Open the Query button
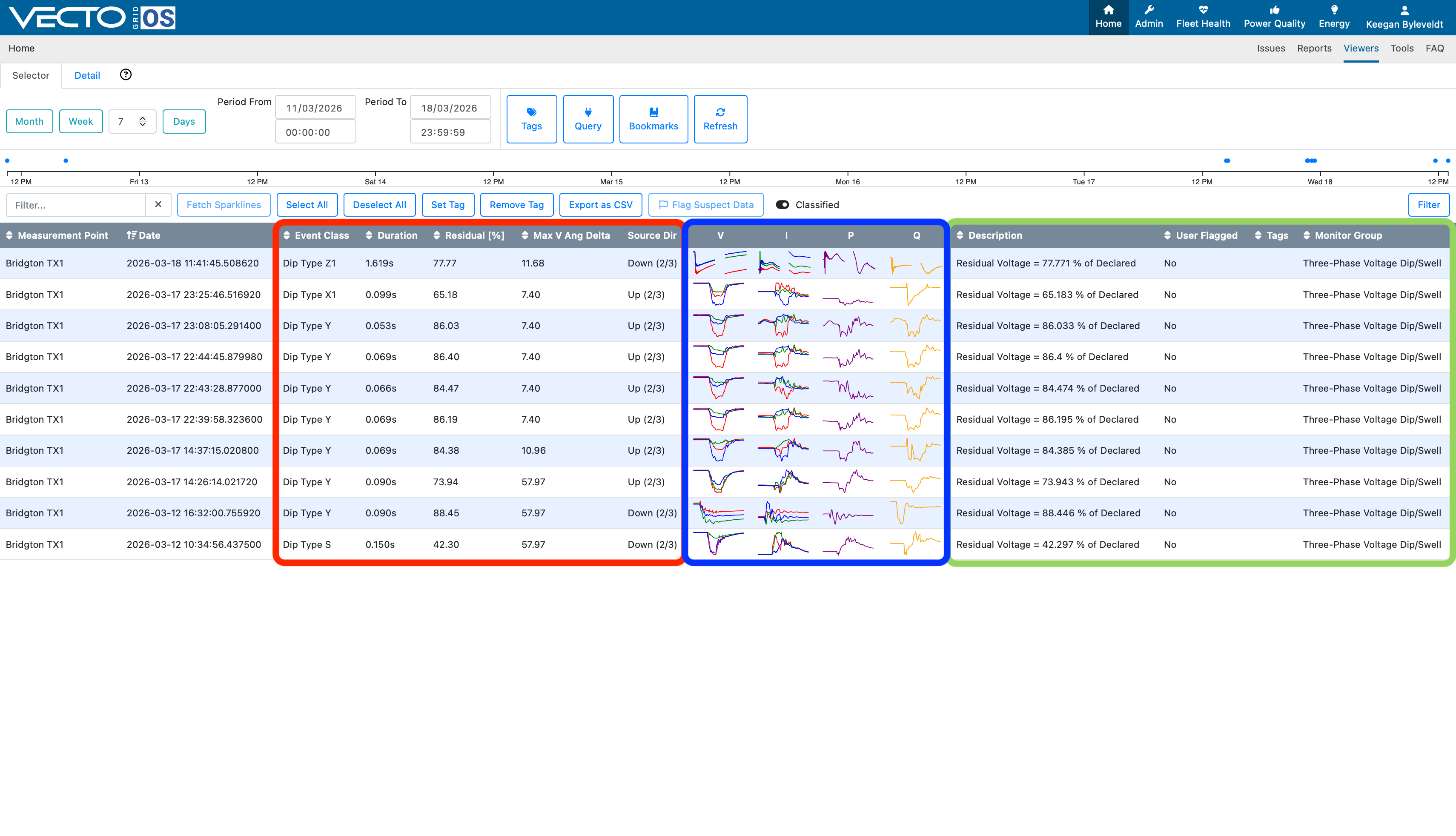 [x=588, y=119]
